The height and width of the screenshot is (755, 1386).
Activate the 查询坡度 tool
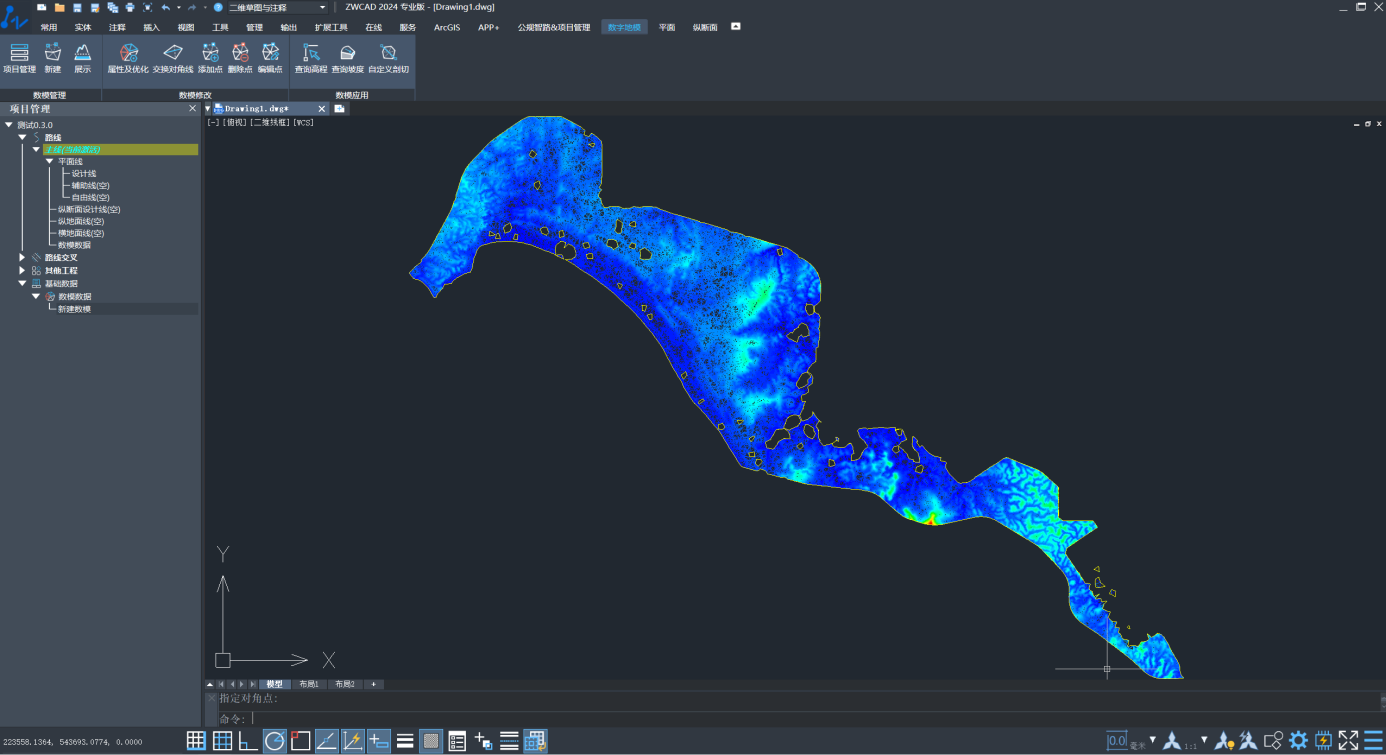pos(347,58)
